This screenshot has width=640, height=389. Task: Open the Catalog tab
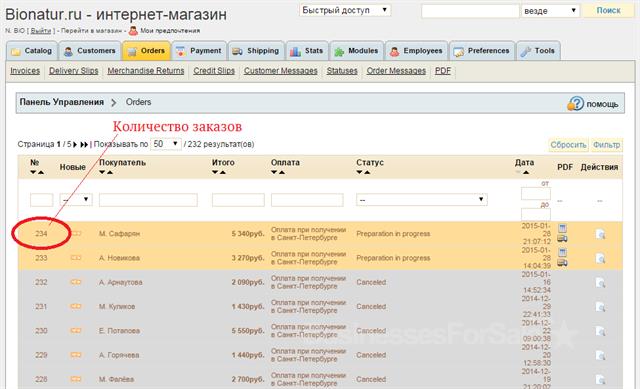tap(32, 51)
